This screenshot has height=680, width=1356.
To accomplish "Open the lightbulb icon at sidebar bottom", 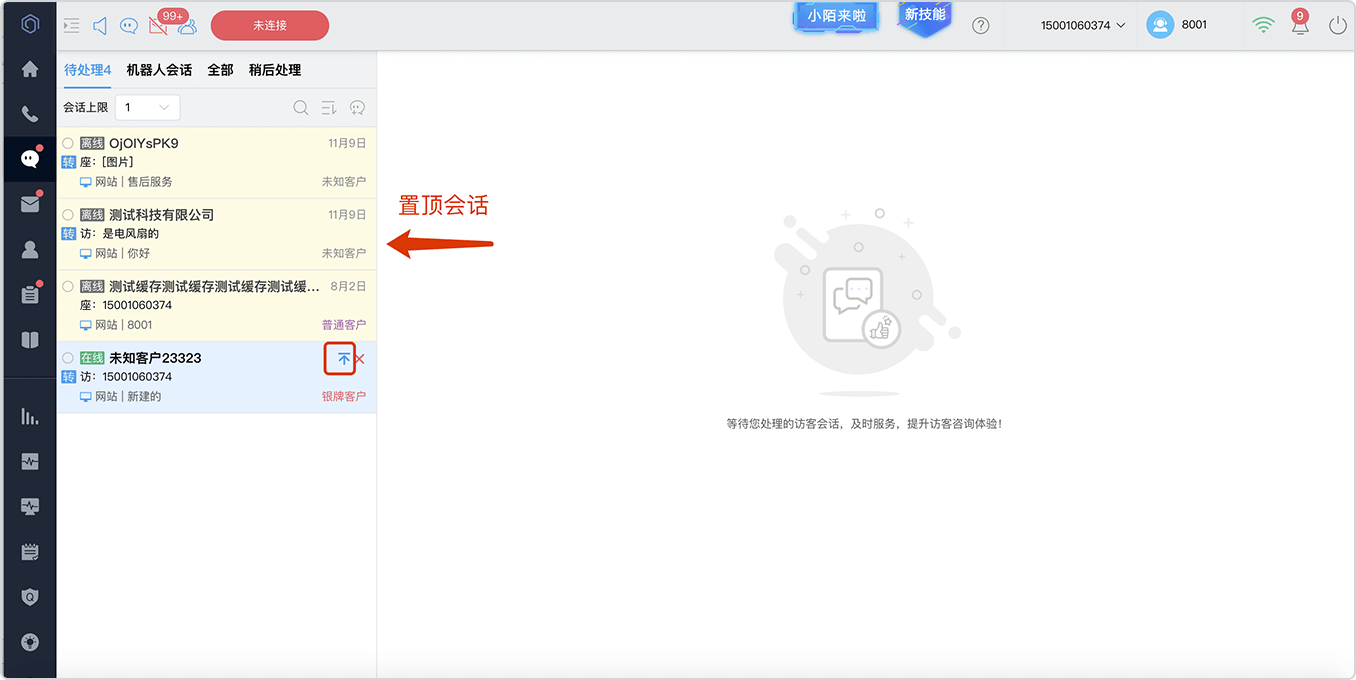I will (x=30, y=642).
